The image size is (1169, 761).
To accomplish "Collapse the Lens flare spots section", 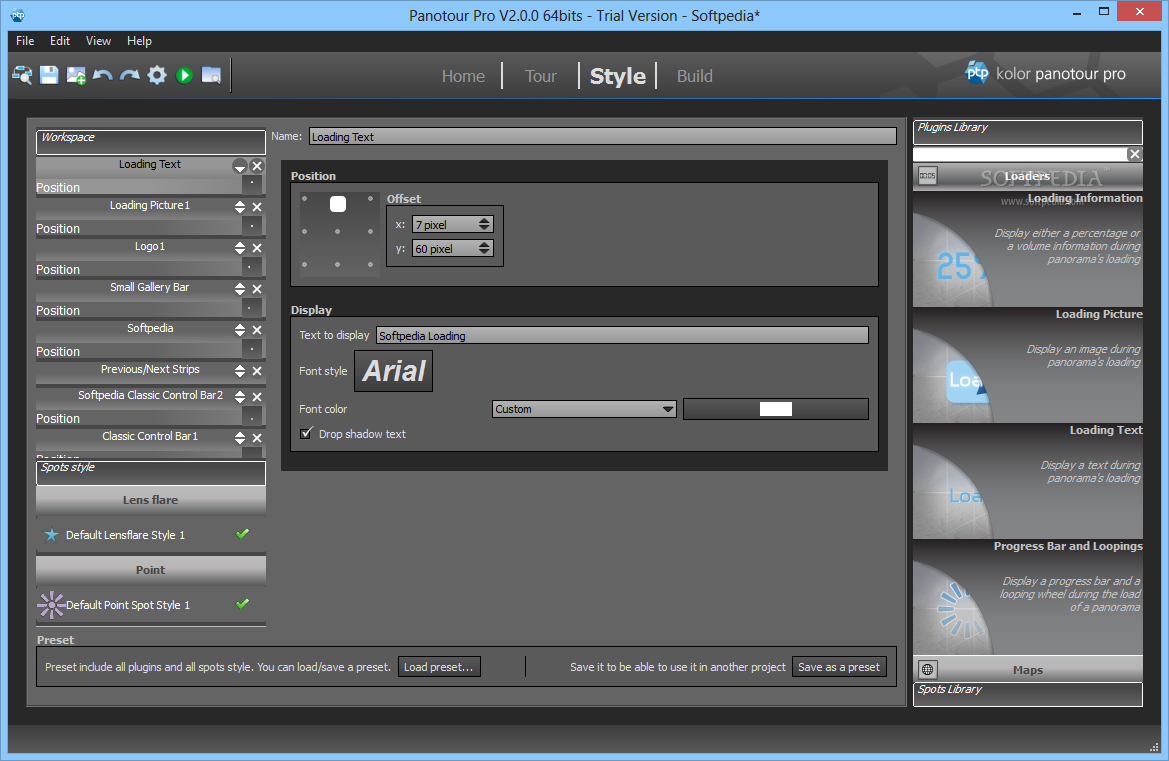I will click(x=151, y=500).
